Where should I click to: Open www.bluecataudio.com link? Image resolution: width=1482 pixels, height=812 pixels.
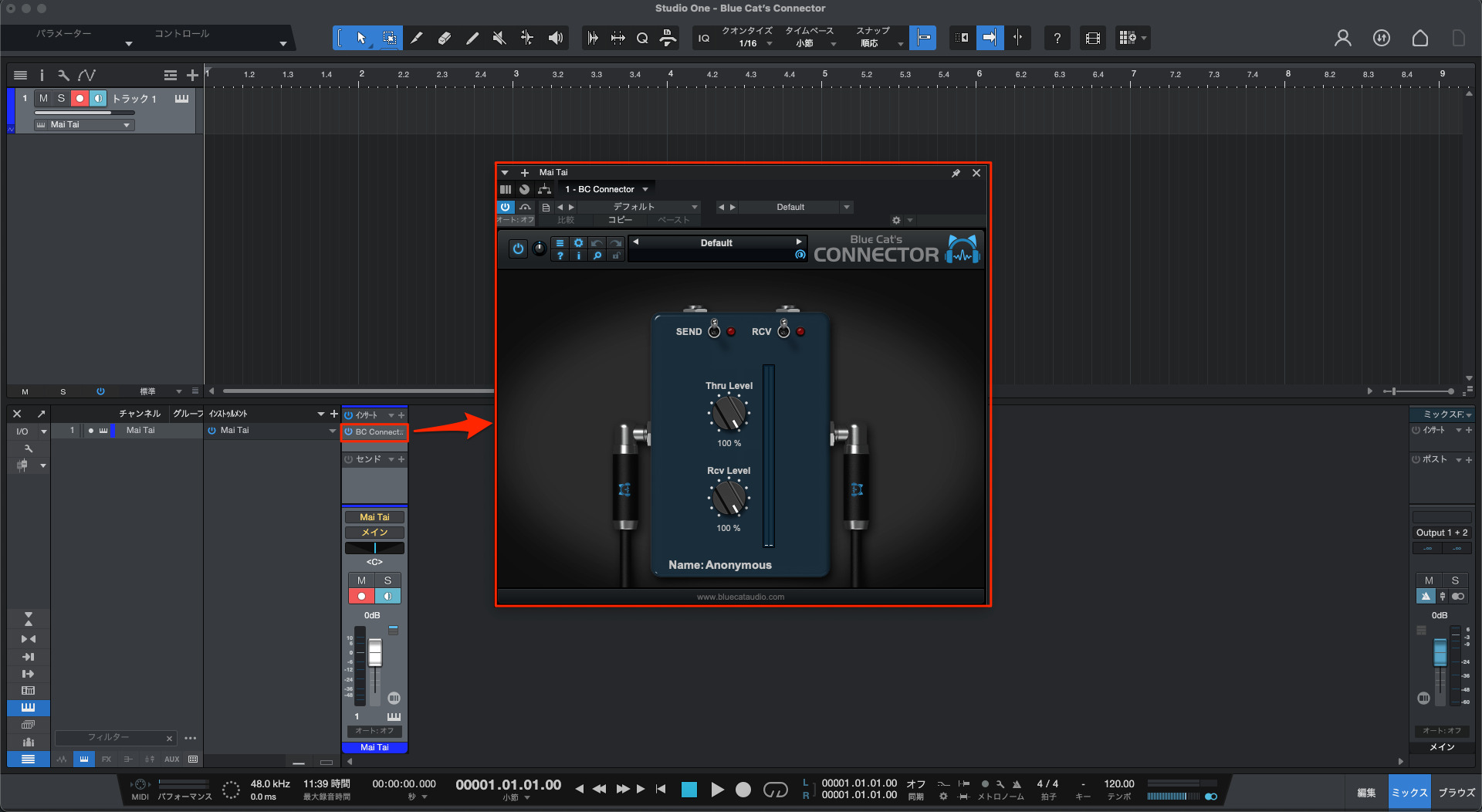point(740,597)
